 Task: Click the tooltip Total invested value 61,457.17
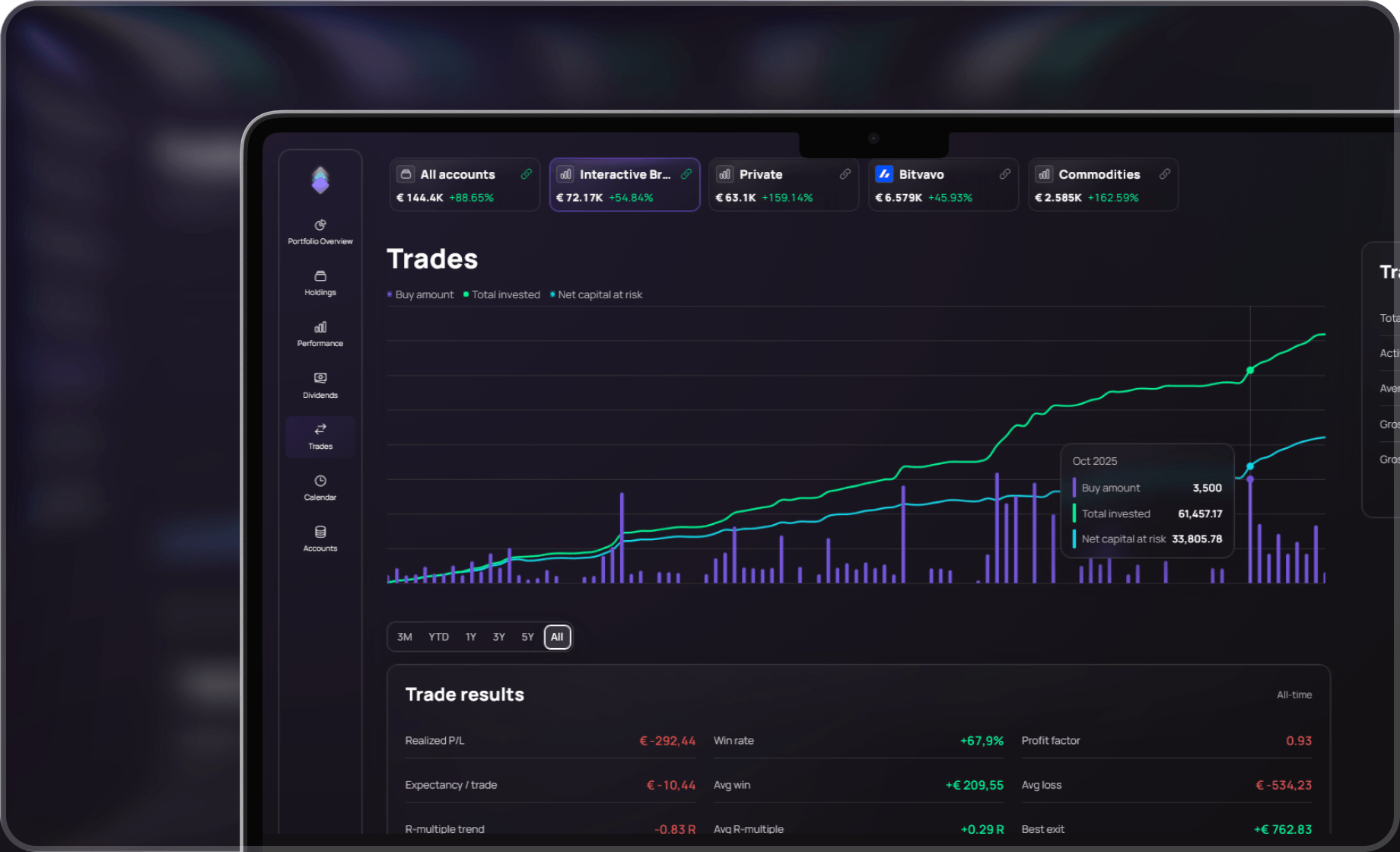1200,513
